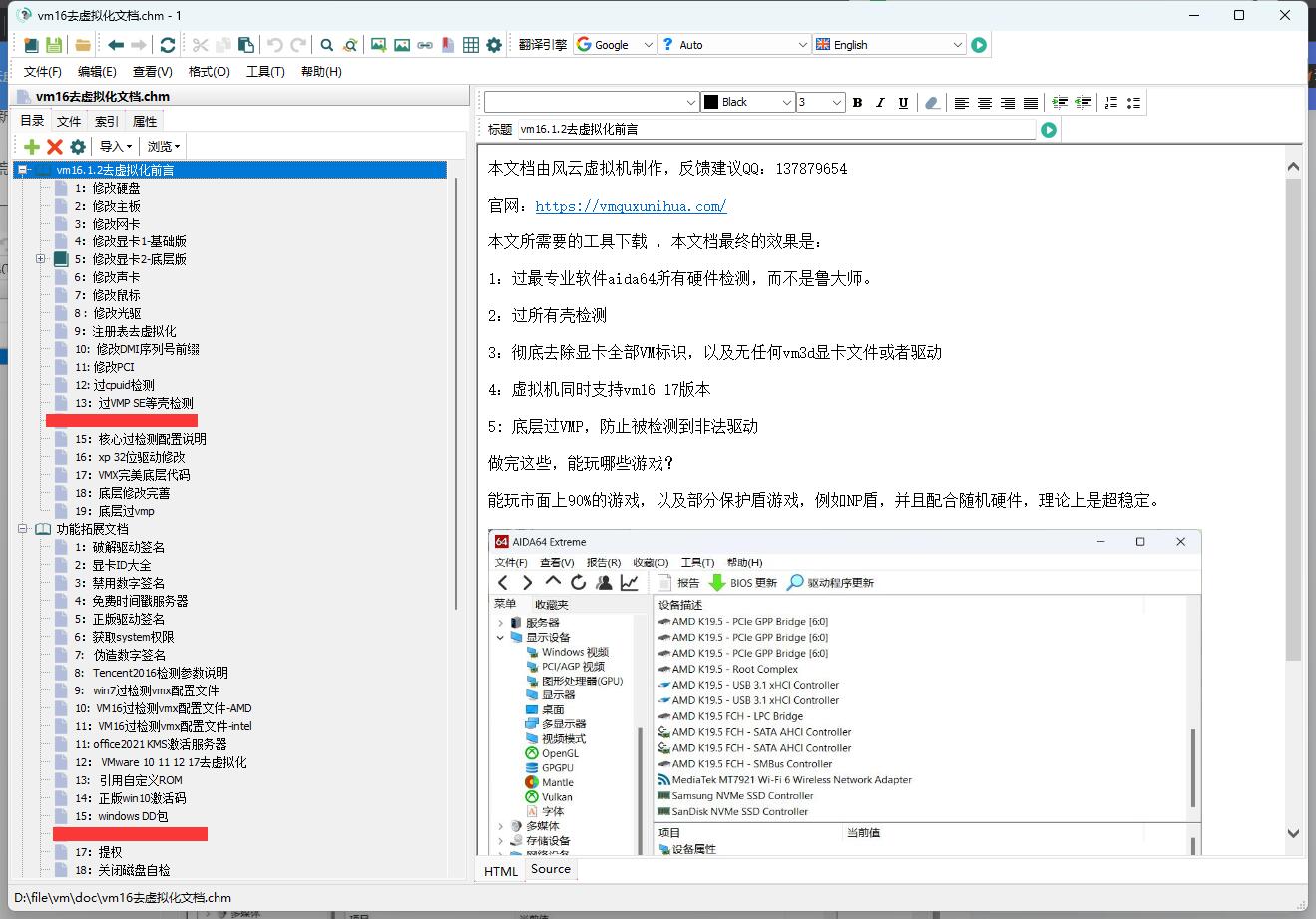Open the Google translation engine dropdown
The image size is (1316, 919).
(615, 45)
